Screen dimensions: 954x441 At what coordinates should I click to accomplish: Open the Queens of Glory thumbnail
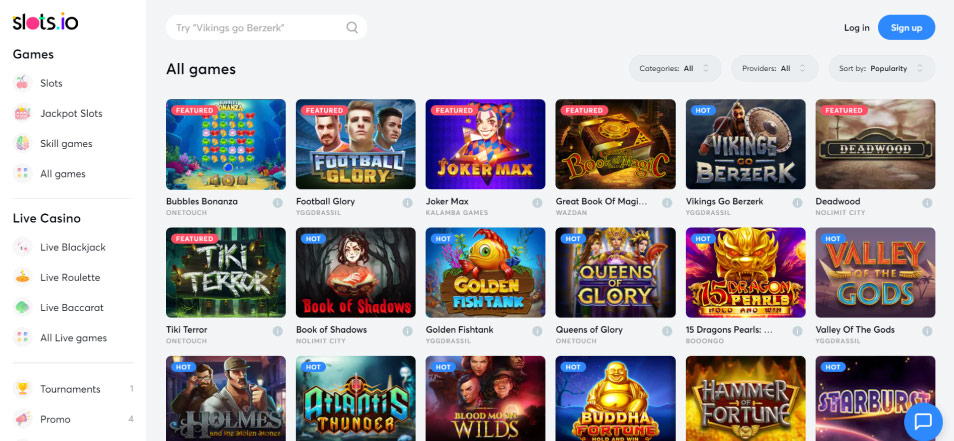(x=615, y=273)
